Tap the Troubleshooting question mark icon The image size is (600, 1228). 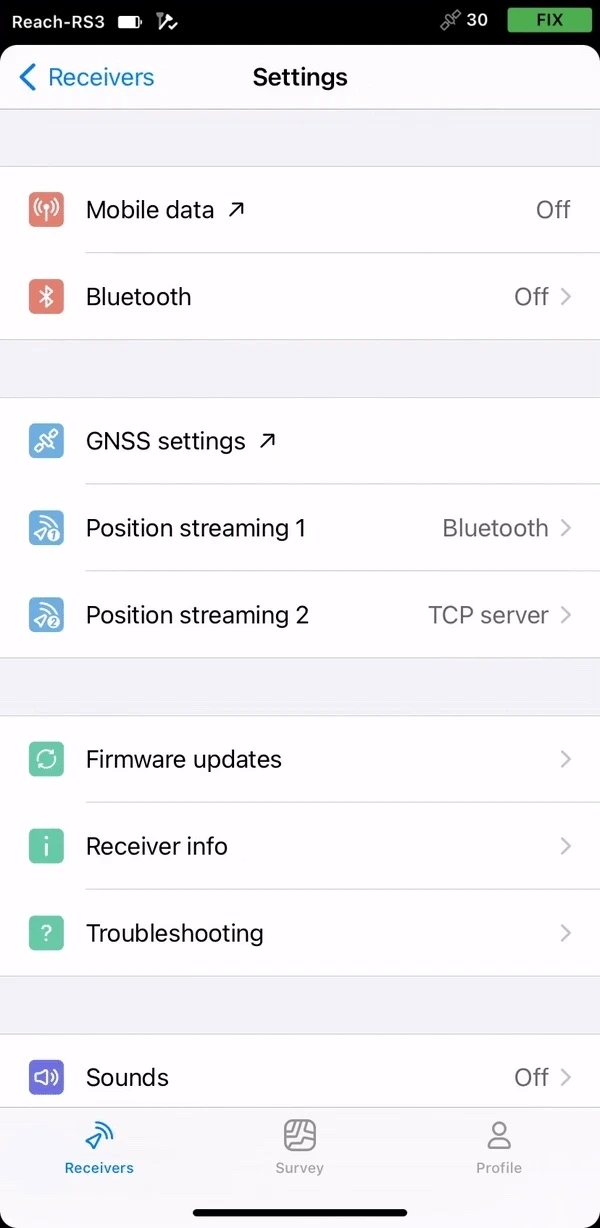(x=46, y=934)
